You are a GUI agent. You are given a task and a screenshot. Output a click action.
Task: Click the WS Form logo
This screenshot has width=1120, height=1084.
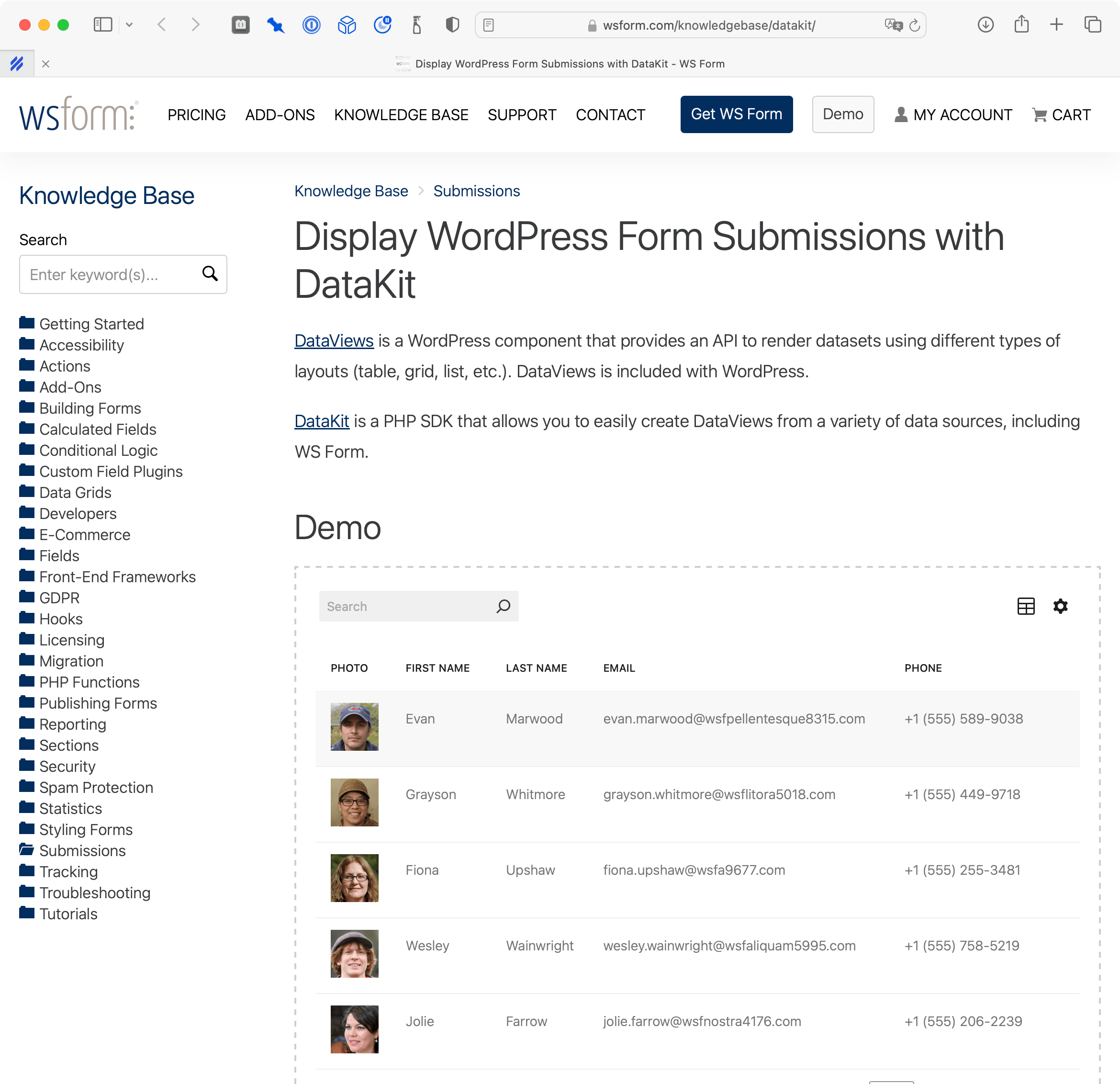[x=79, y=114]
